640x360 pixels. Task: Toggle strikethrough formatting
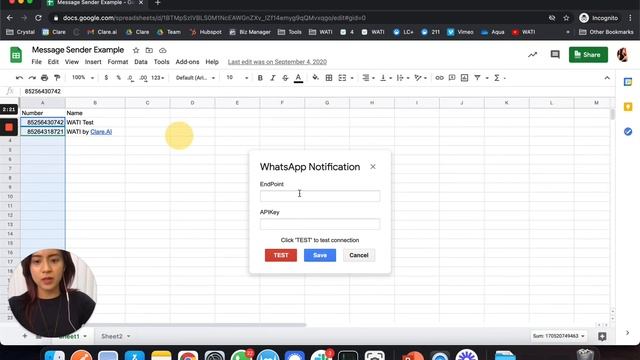(x=285, y=78)
